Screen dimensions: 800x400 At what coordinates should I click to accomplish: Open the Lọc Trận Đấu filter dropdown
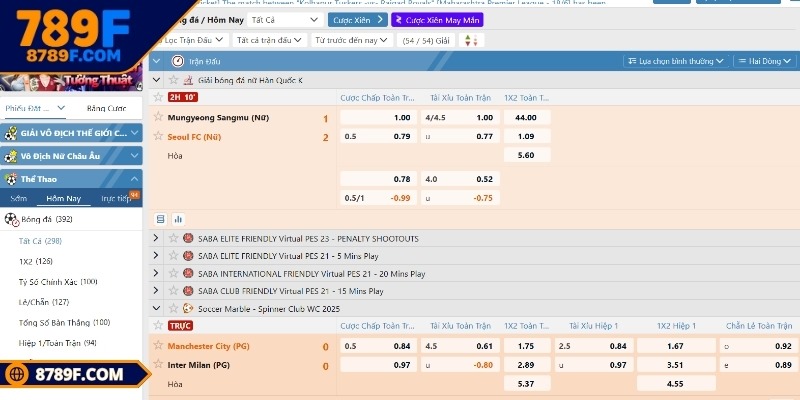(190, 40)
